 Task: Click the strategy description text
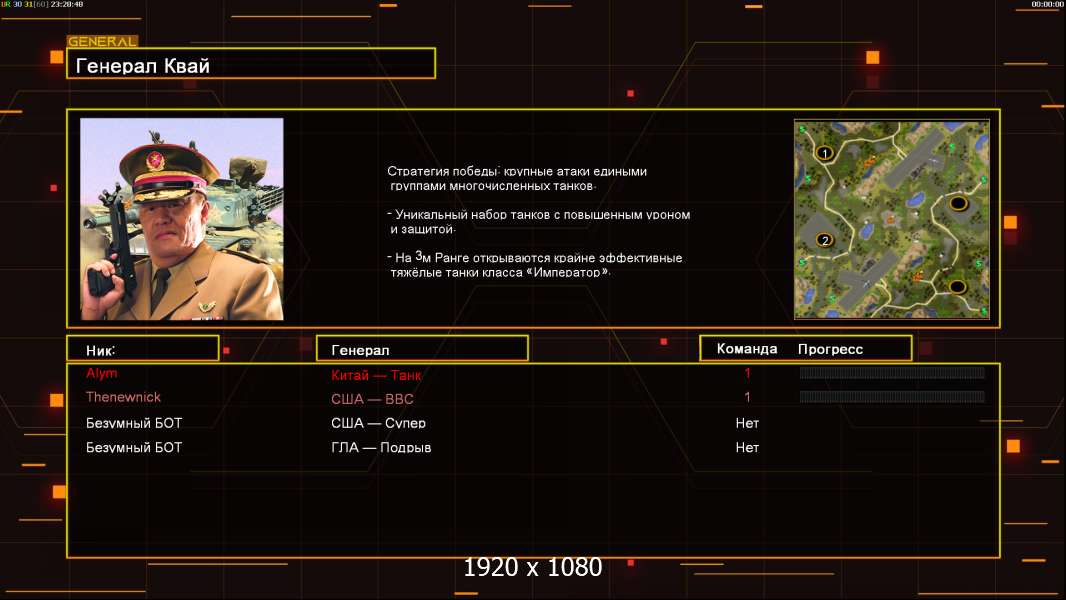538,222
